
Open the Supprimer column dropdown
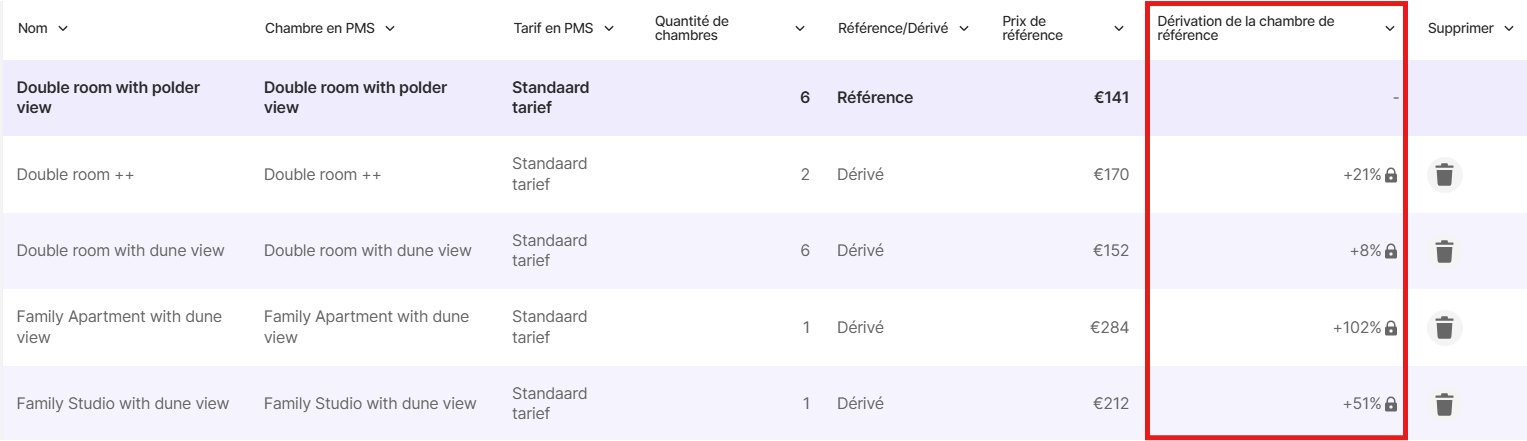pyautogui.click(x=1508, y=29)
